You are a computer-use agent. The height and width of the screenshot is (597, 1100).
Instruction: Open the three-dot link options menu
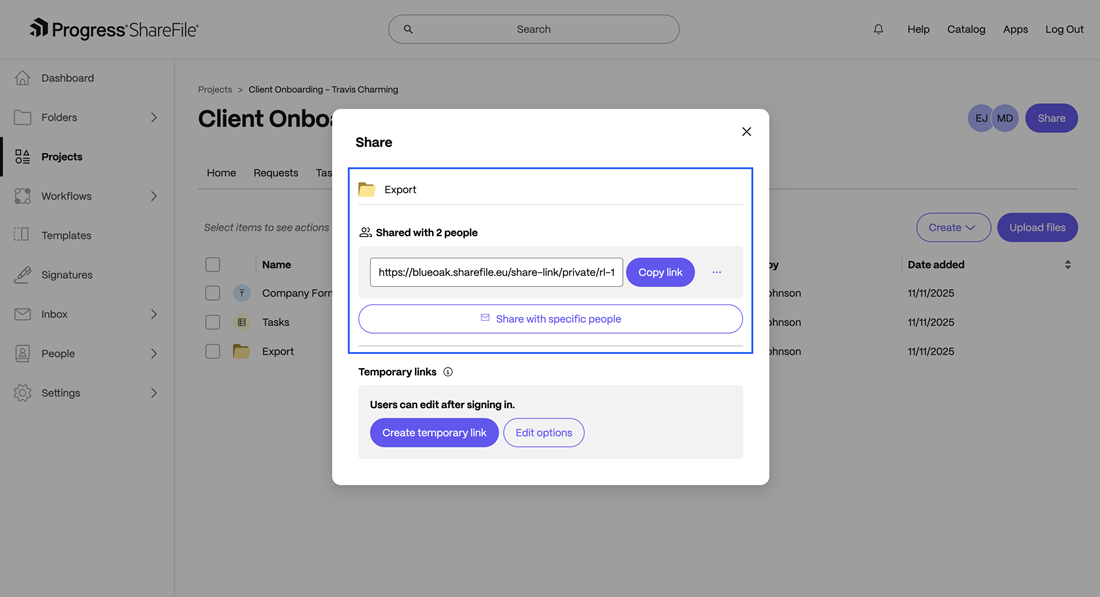pyautogui.click(x=717, y=272)
